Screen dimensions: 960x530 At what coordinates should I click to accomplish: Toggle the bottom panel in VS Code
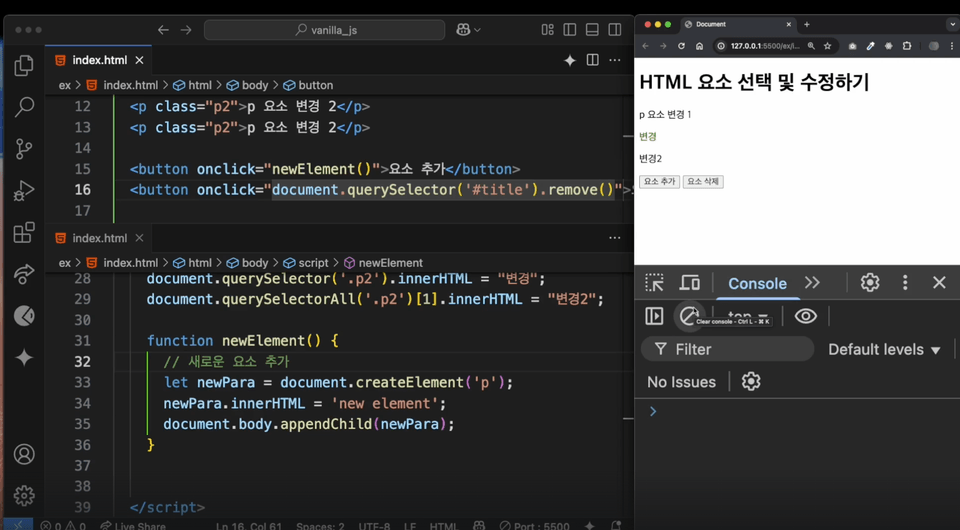[592, 29]
